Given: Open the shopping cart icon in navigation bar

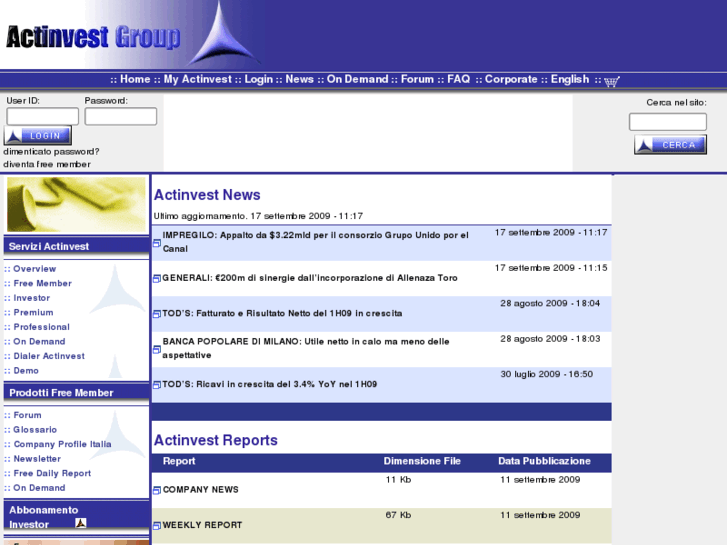Looking at the screenshot, I should 612,81.
